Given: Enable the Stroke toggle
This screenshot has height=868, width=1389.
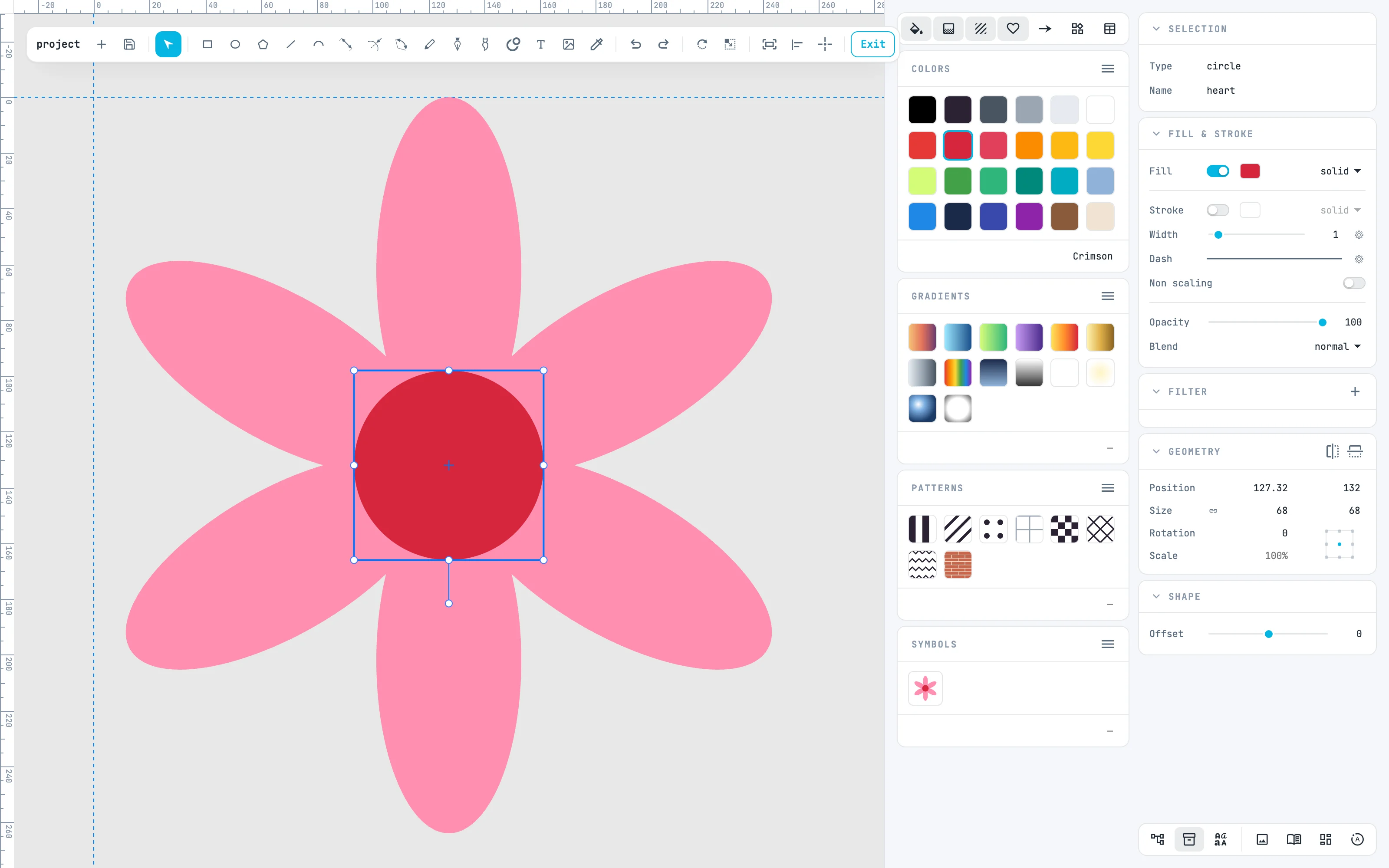Looking at the screenshot, I should (1218, 210).
